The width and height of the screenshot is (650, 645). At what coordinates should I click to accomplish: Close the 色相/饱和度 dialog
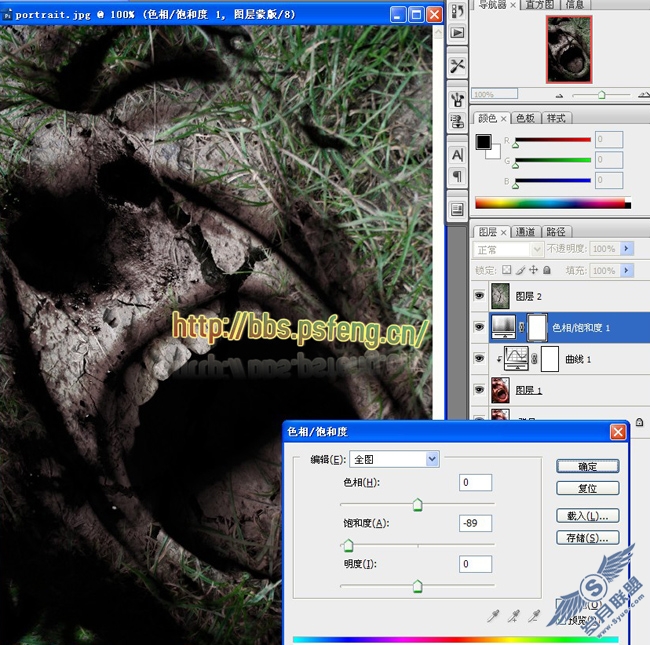(x=618, y=432)
